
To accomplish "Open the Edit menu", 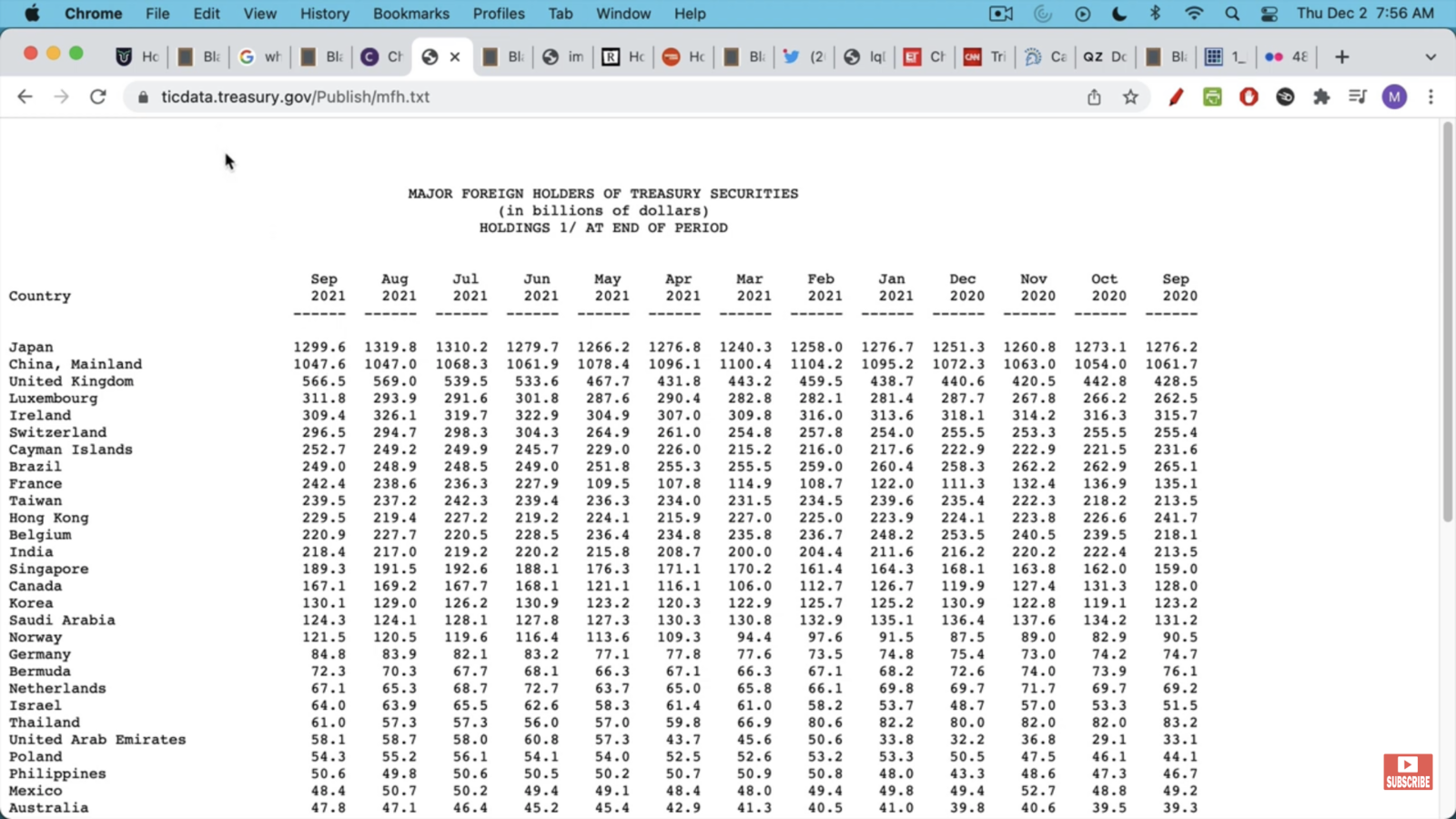I will 207,14.
